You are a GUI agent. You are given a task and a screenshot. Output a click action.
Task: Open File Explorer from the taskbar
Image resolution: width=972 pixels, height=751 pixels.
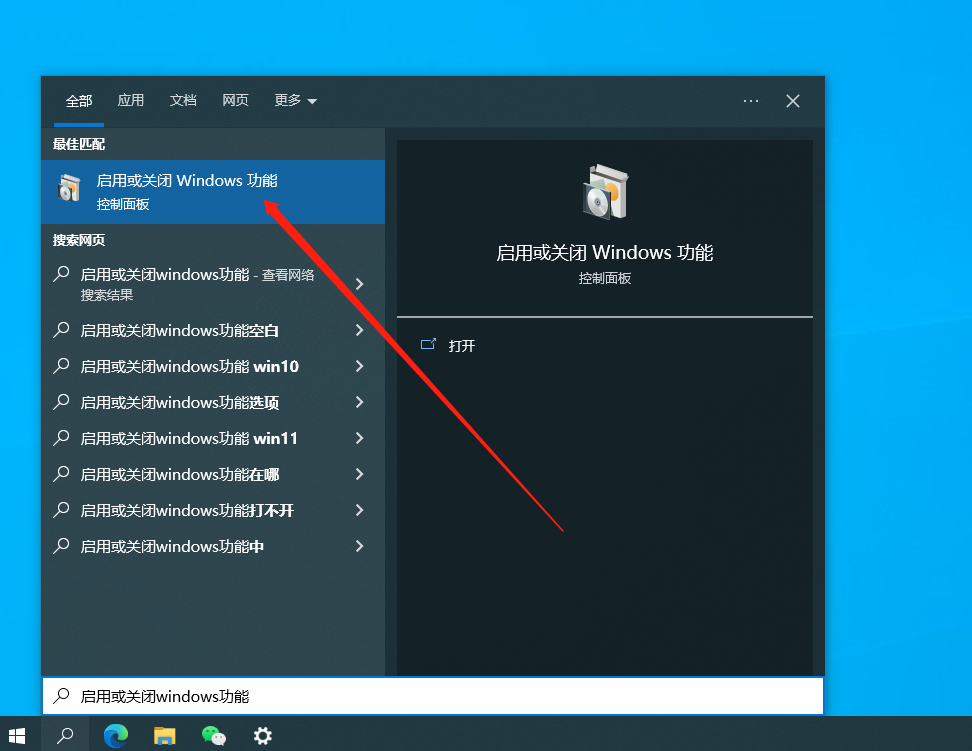(x=164, y=736)
